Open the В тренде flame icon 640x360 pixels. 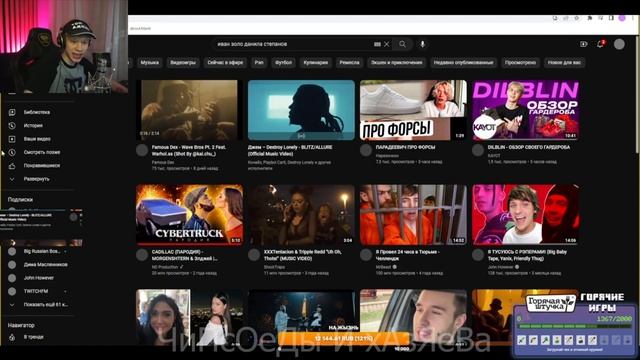coord(12,337)
